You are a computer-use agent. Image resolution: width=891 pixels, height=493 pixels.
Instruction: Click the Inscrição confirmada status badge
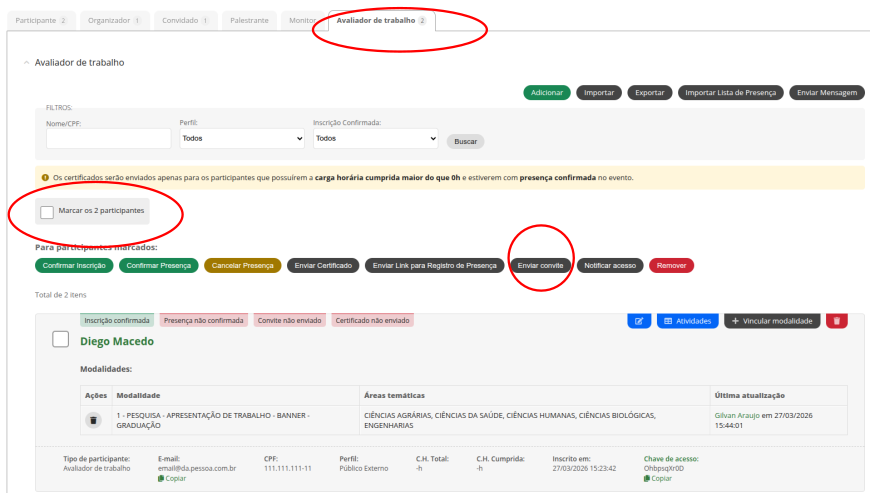(x=116, y=320)
